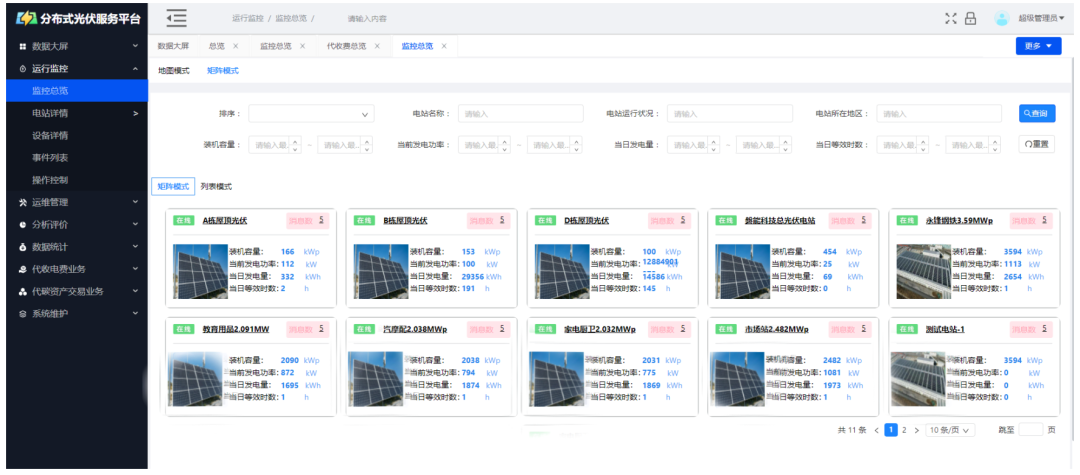Viewport: 1080px width, 475px height.
Task: Expand the 运维管理 menu
Action: (x=77, y=202)
